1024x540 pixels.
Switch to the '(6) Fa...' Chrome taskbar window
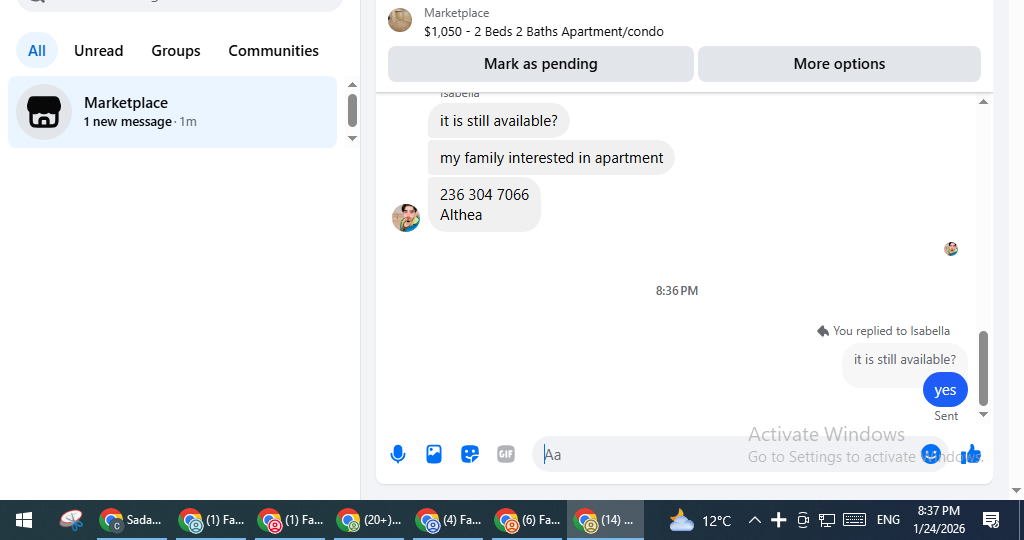pos(528,520)
